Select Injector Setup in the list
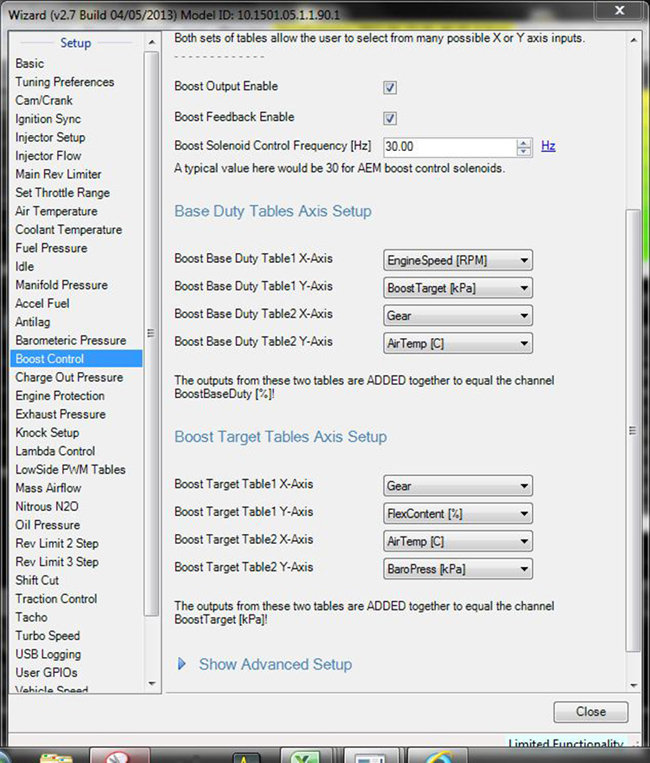Viewport: 650px width, 763px height. tap(50, 137)
